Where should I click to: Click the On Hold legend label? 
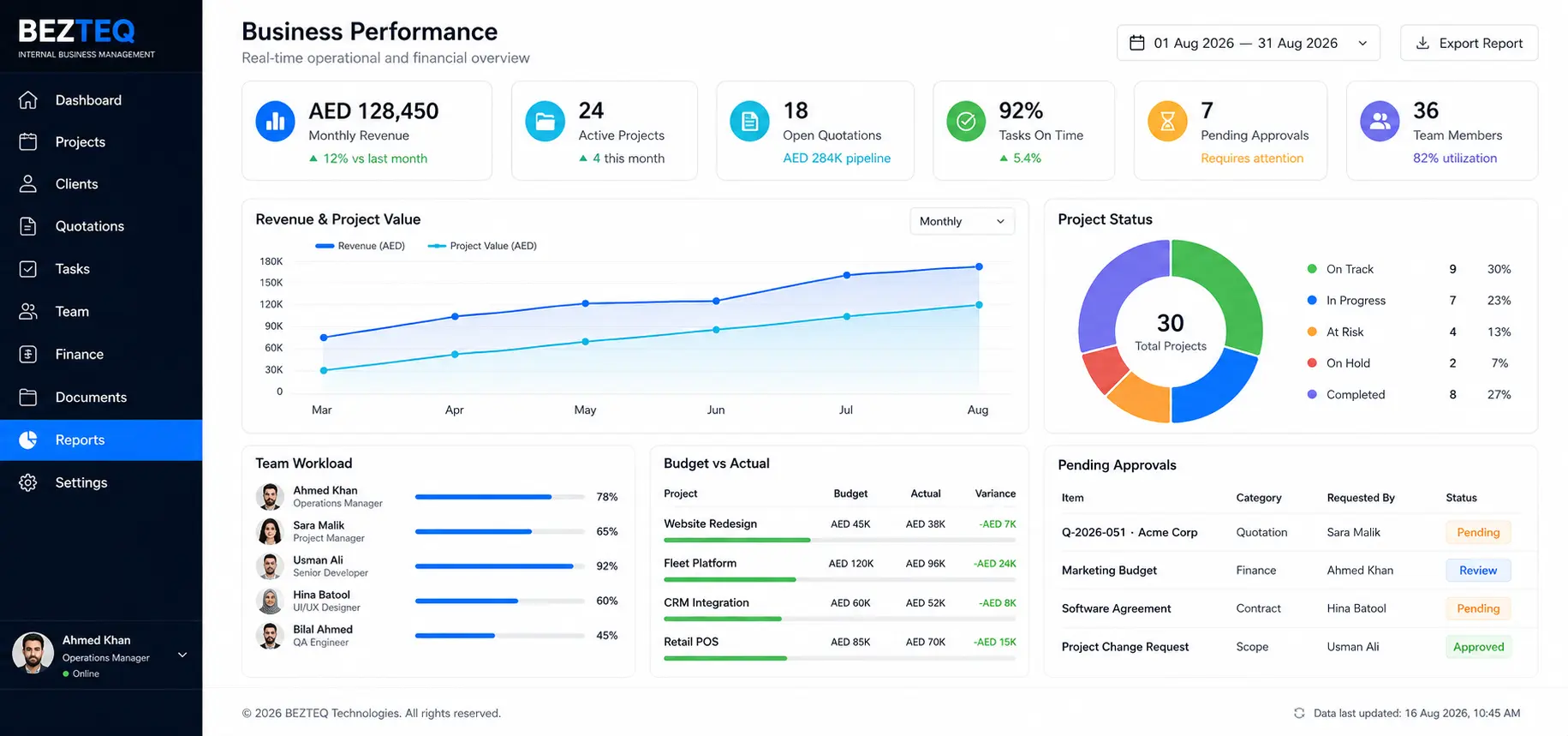[1348, 363]
